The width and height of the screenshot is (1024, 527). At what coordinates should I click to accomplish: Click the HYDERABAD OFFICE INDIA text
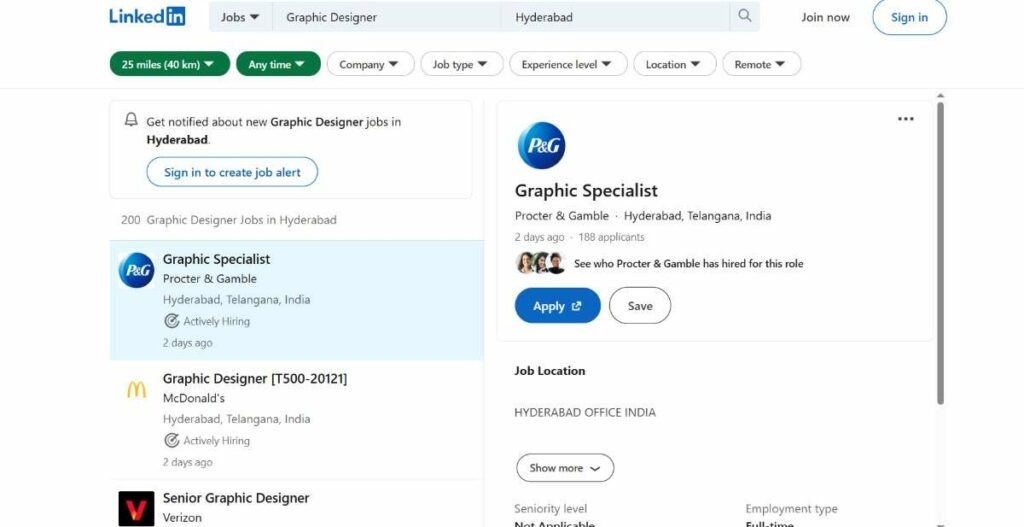click(584, 413)
